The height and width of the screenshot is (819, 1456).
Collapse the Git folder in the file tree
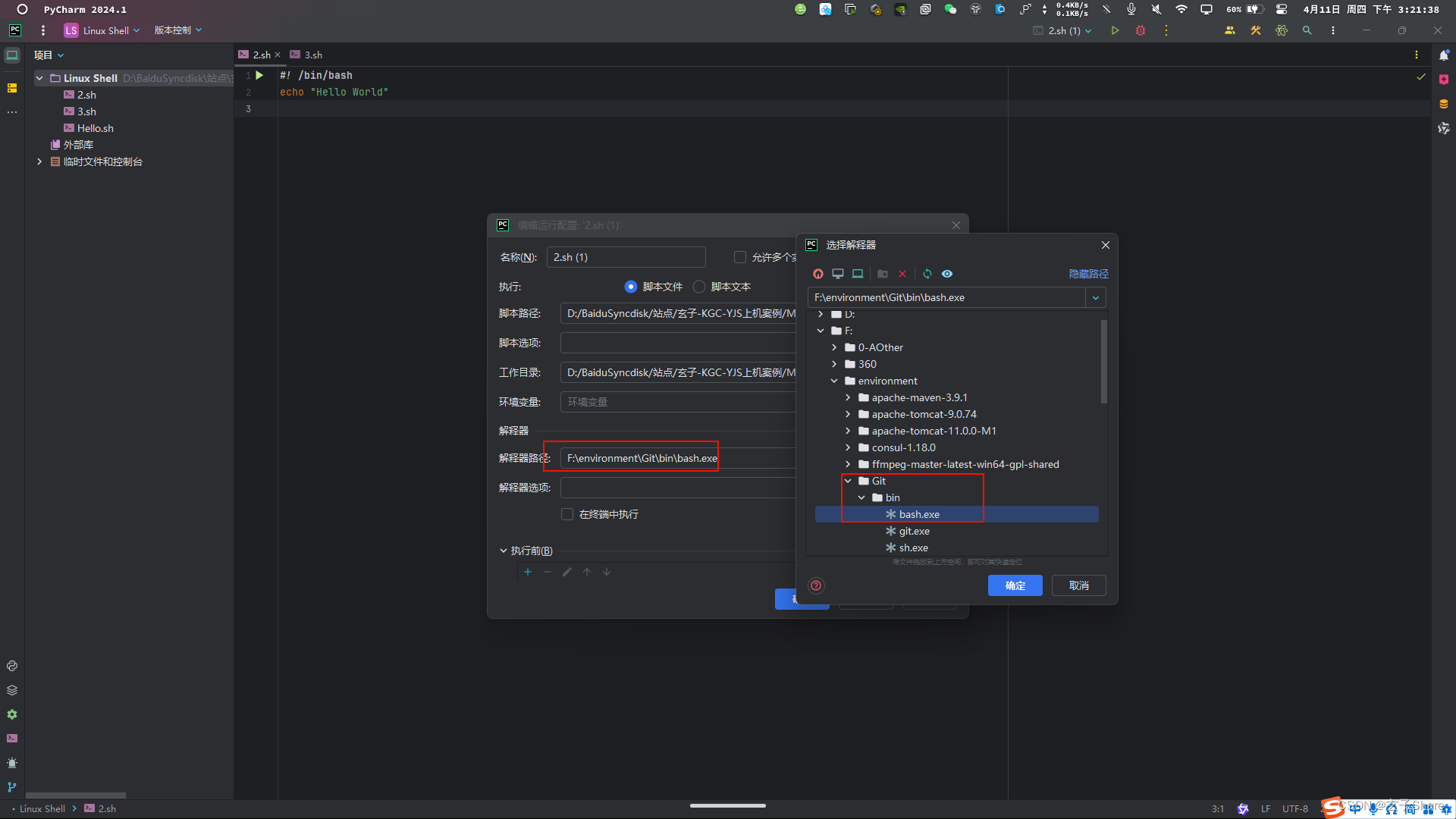click(x=848, y=480)
